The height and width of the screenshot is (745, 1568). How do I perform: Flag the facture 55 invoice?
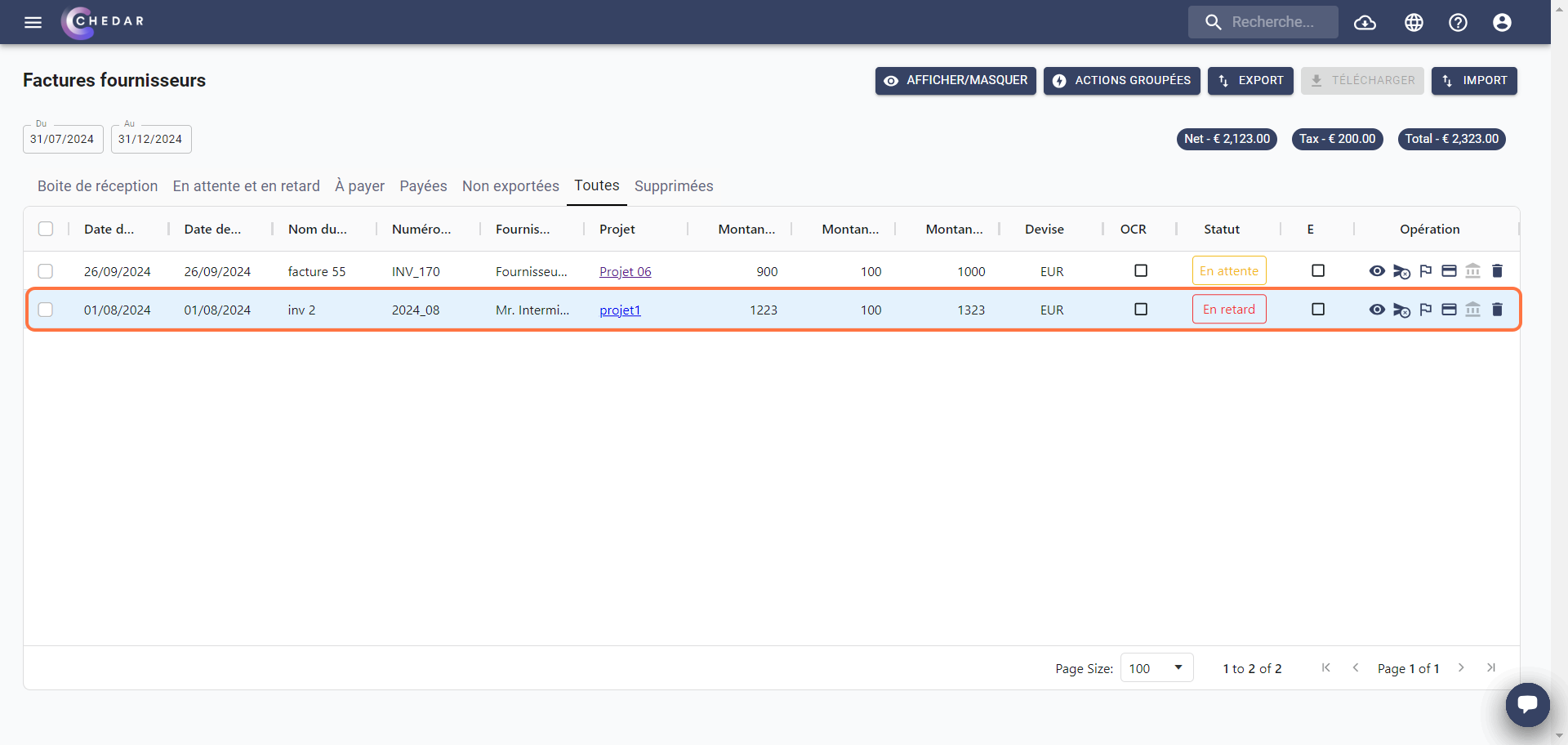(x=1426, y=271)
